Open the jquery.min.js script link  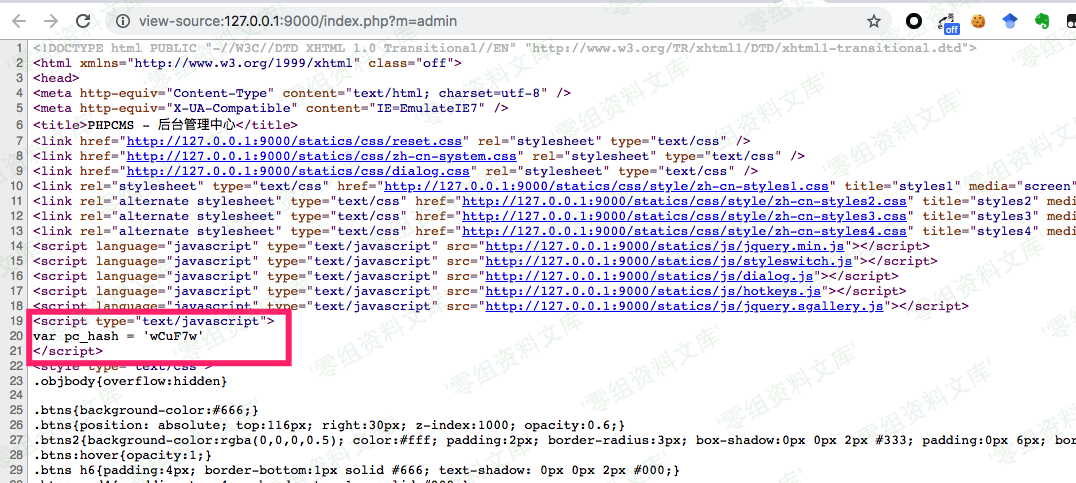(666, 246)
